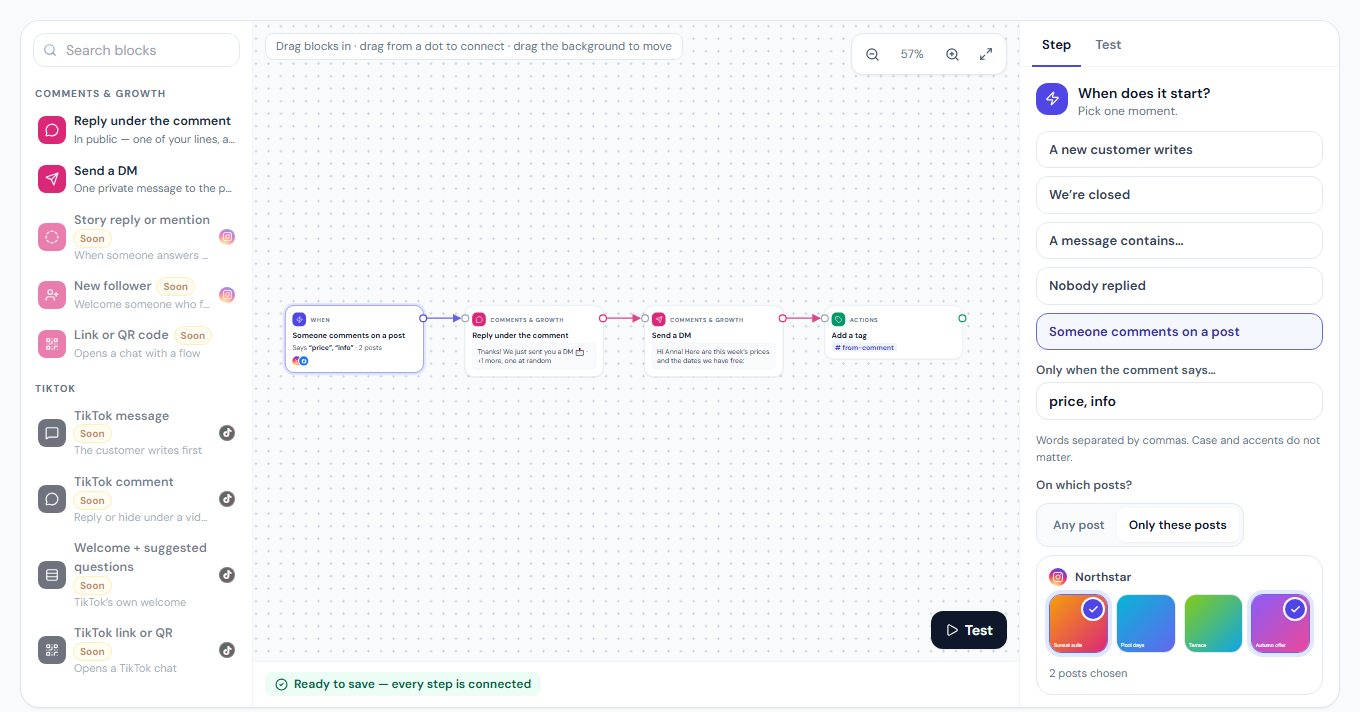Open the Test tab in right panel
Image resolution: width=1360 pixels, height=712 pixels.
pos(1108,45)
